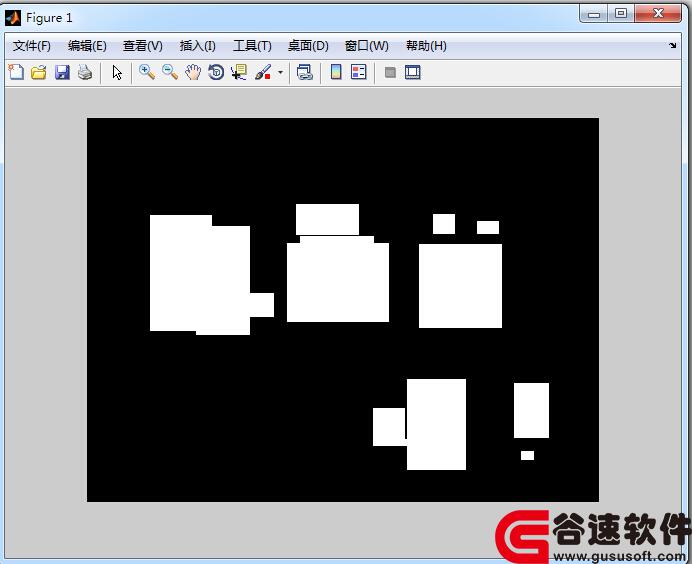This screenshot has width=692, height=564.
Task: Open the 插入(I) menu
Action: pos(197,46)
